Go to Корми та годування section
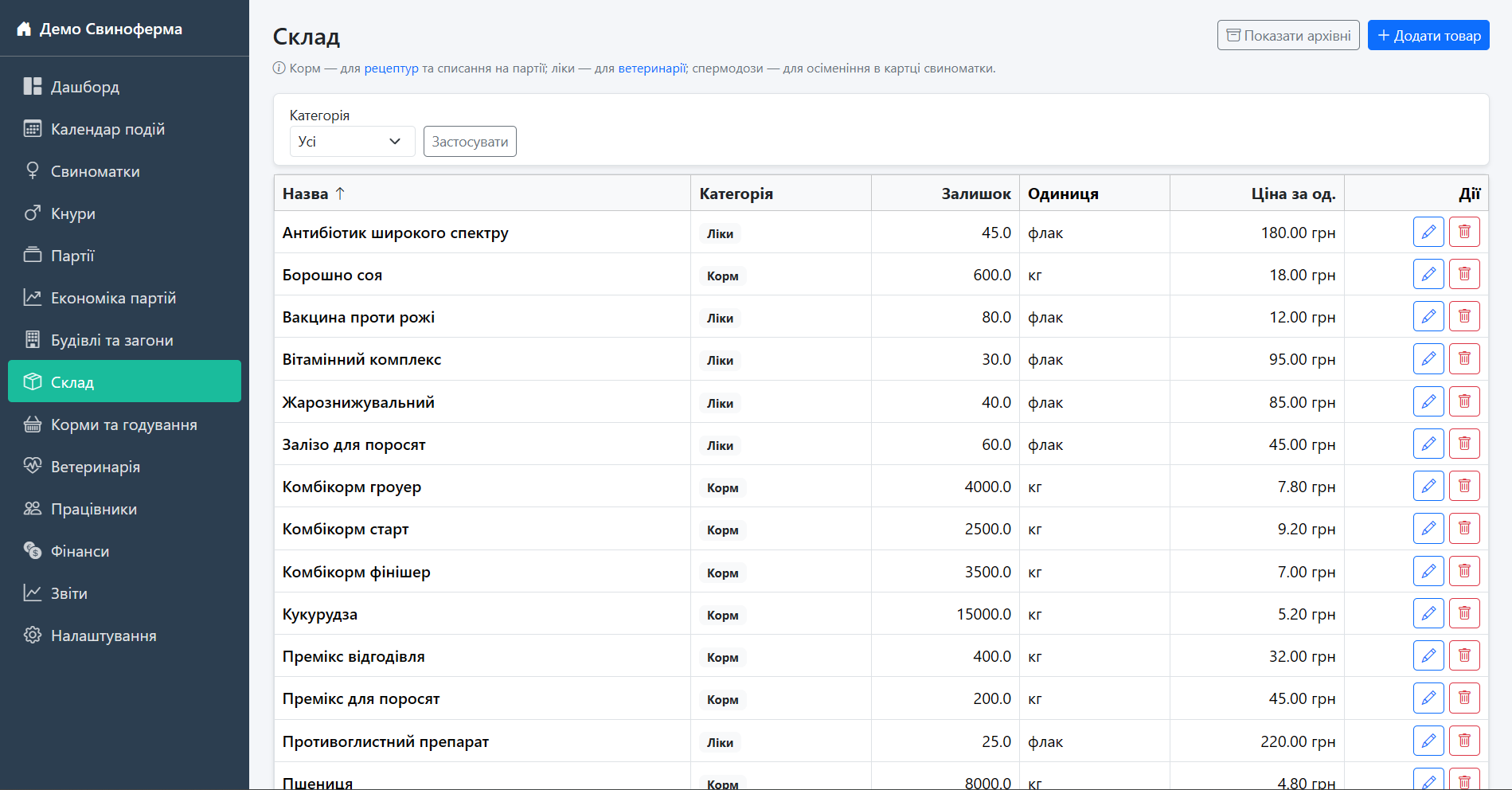The height and width of the screenshot is (790, 1512). (123, 424)
